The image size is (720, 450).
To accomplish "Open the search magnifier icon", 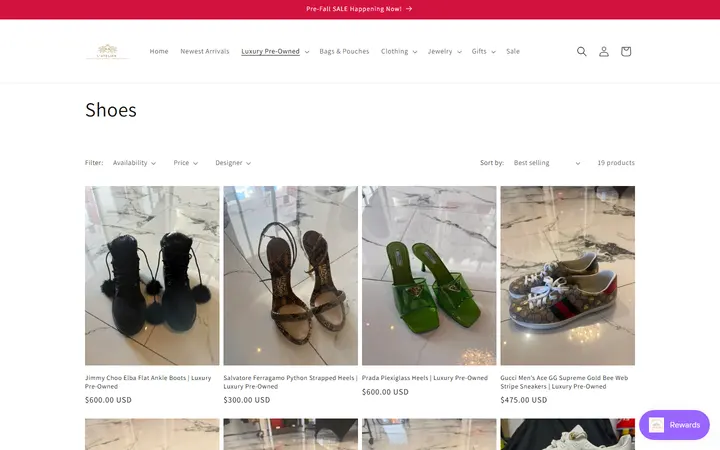I will point(581,51).
